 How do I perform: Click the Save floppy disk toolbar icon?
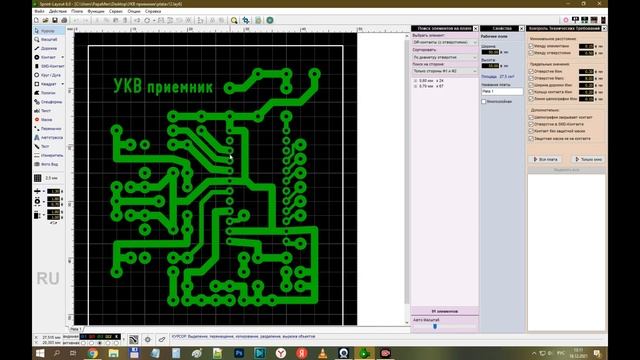click(x=55, y=20)
